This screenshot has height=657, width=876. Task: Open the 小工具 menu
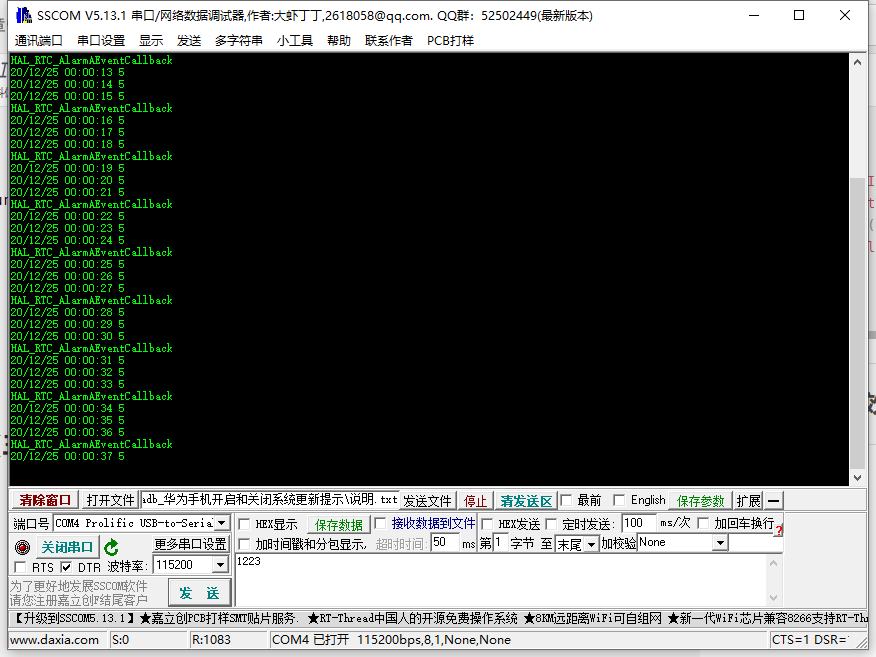click(x=294, y=41)
